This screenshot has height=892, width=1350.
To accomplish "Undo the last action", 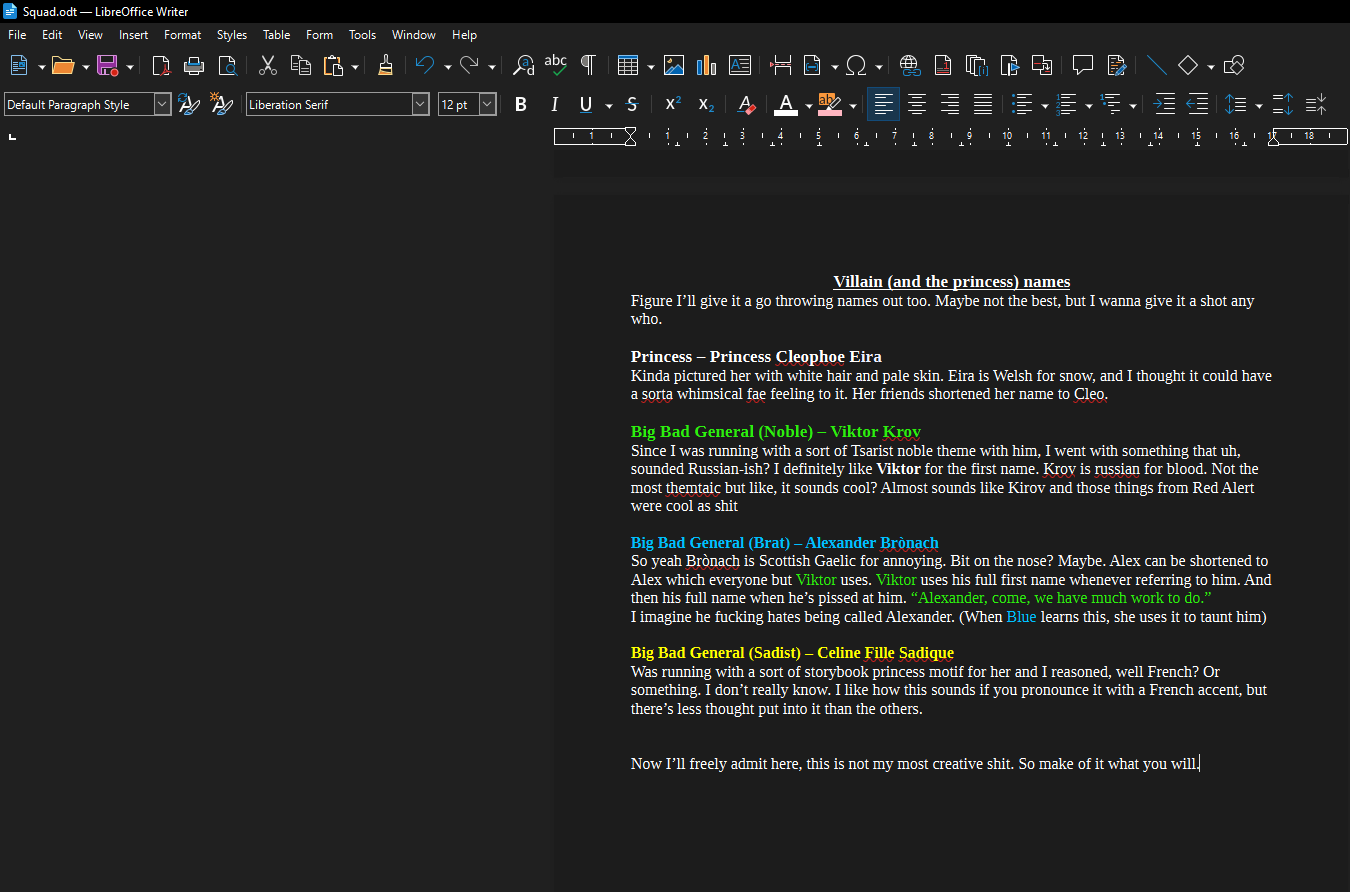I will tap(425, 66).
